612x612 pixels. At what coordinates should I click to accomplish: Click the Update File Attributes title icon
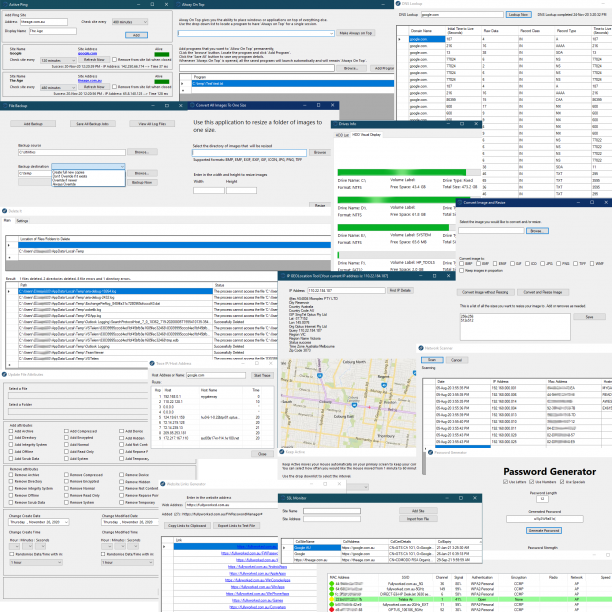point(5,374)
